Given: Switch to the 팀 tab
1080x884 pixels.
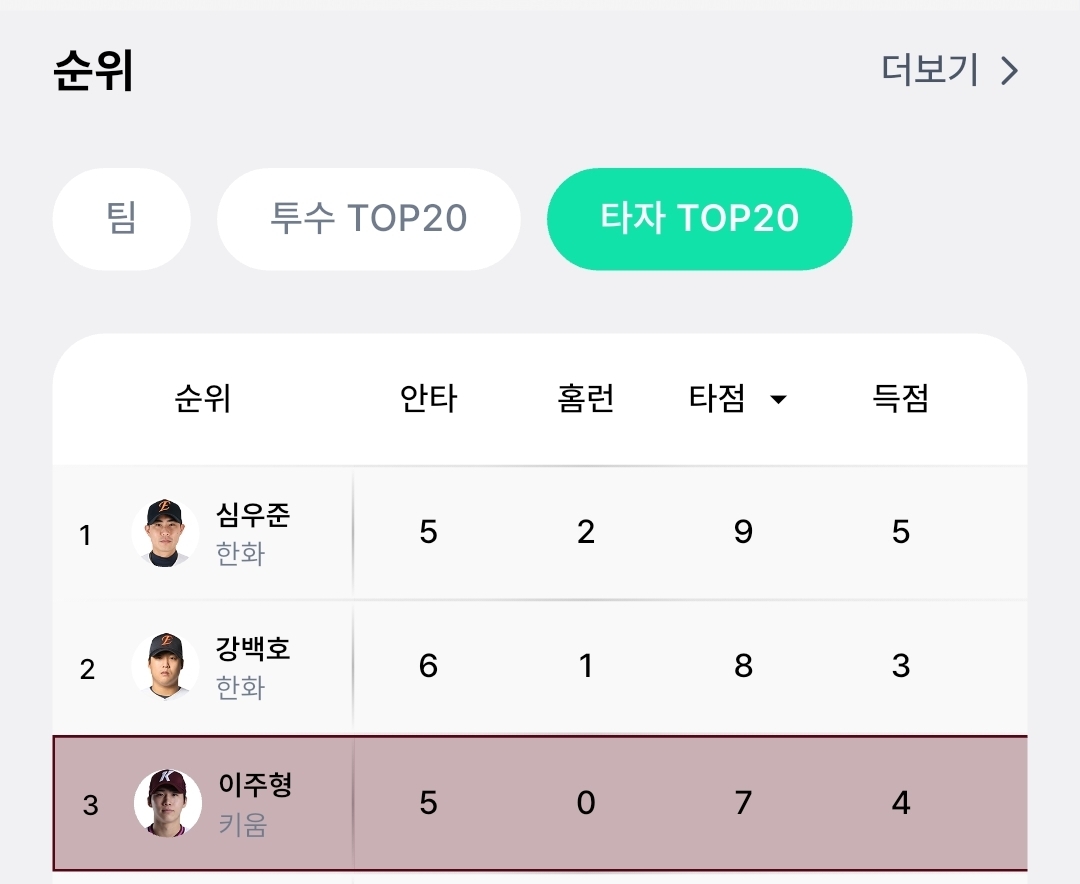Looking at the screenshot, I should (x=121, y=219).
